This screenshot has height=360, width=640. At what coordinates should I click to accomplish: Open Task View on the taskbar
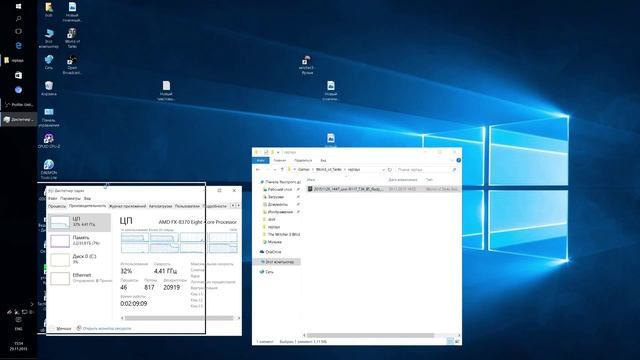pyautogui.click(x=18, y=31)
